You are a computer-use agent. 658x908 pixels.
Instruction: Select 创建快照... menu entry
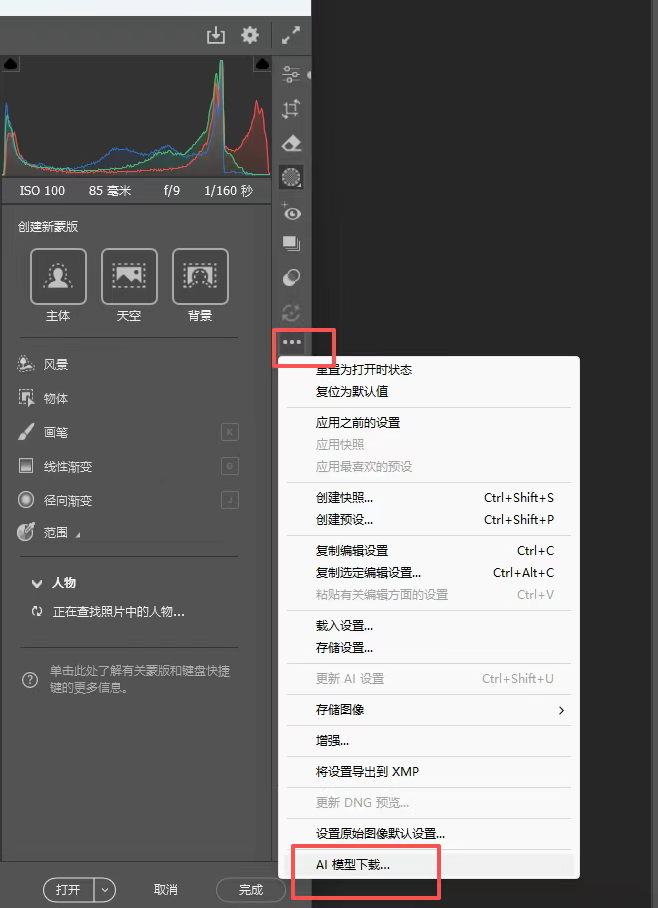[344, 498]
